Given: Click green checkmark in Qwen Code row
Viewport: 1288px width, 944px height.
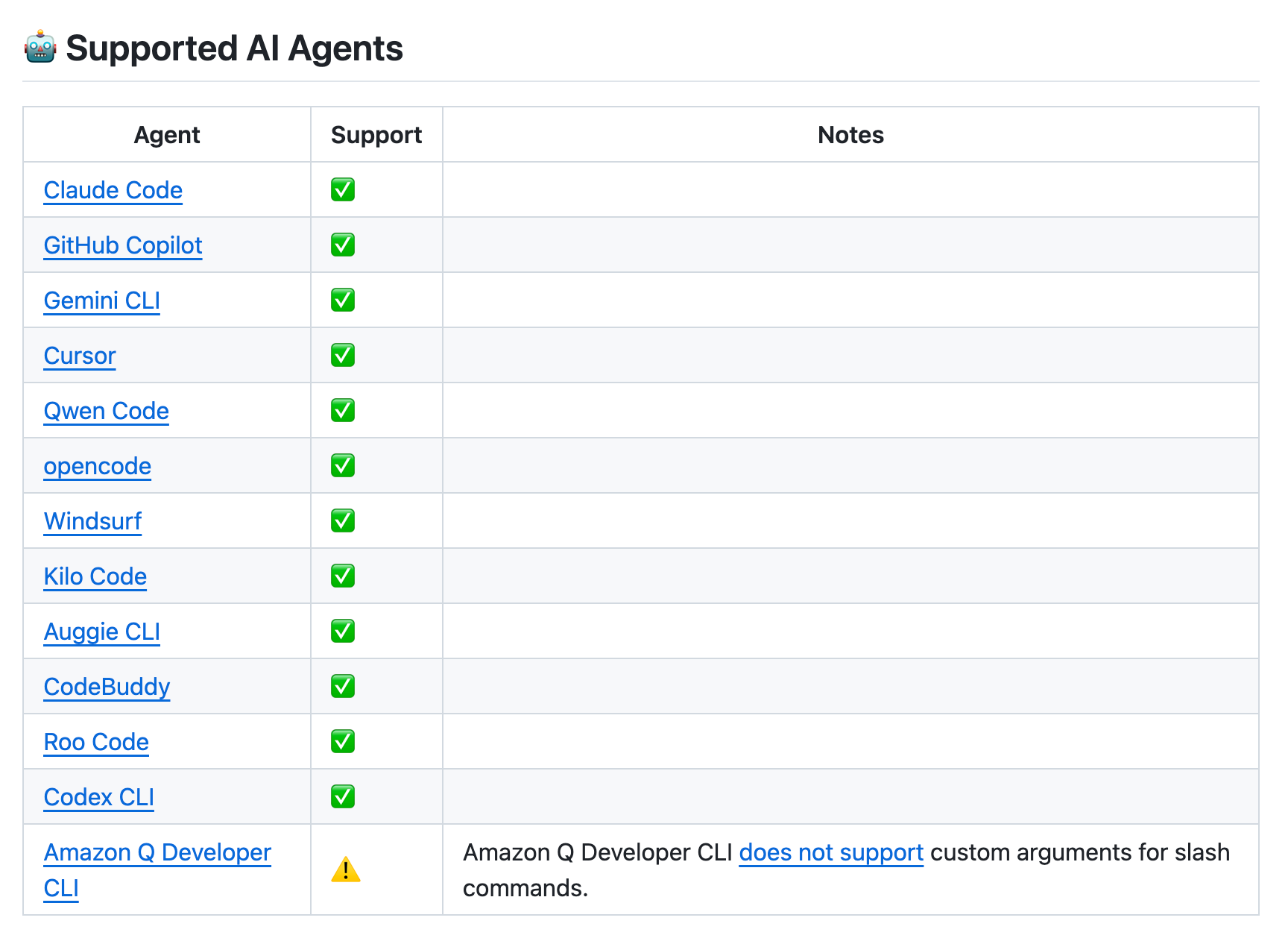Looking at the screenshot, I should 343,410.
